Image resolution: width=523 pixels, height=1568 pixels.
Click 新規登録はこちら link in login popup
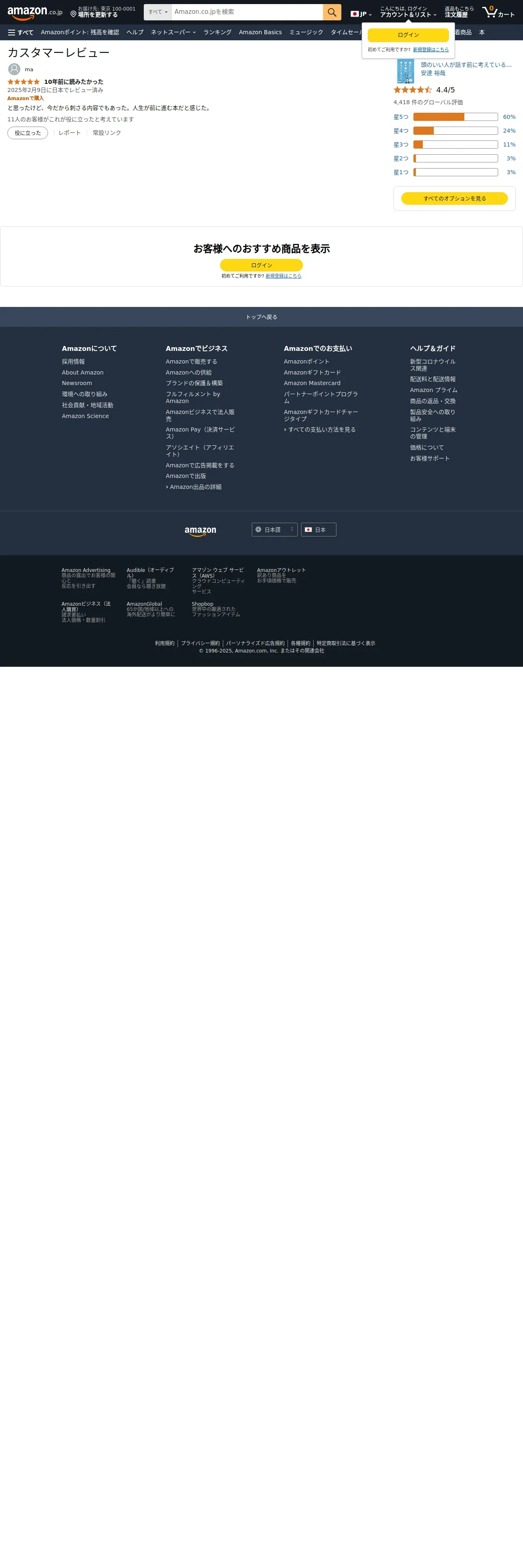[431, 50]
